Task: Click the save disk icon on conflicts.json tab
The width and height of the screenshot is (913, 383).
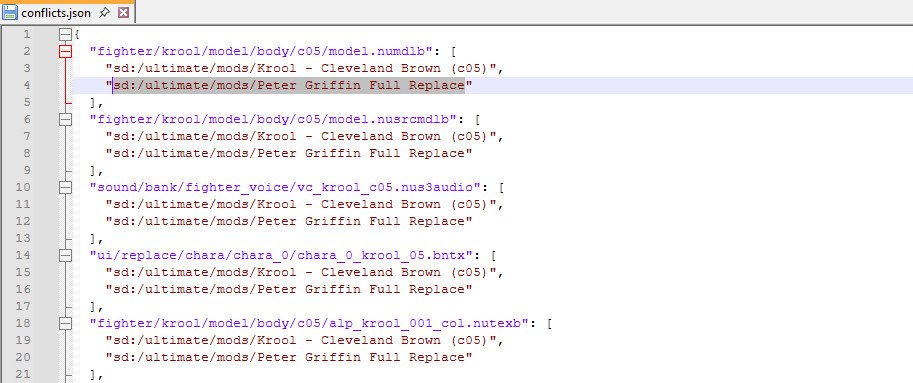Action: (10, 12)
